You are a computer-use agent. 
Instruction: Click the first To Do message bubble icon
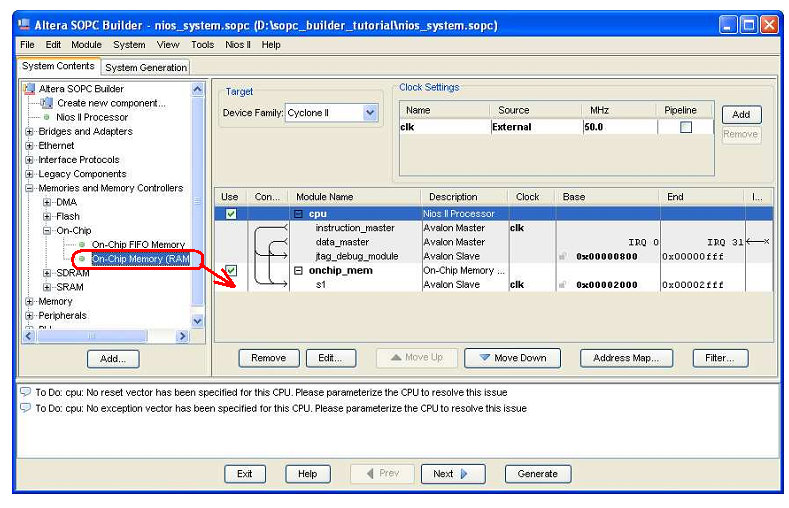(x=25, y=392)
